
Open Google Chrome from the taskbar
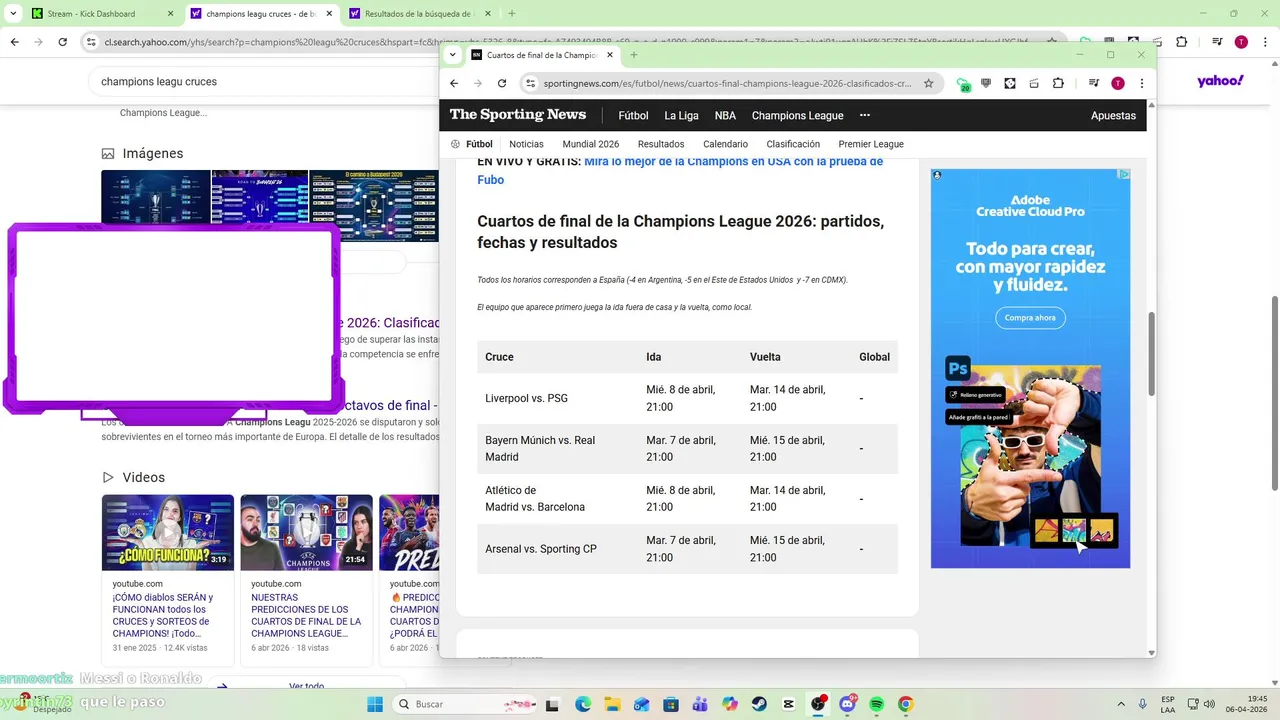[906, 704]
